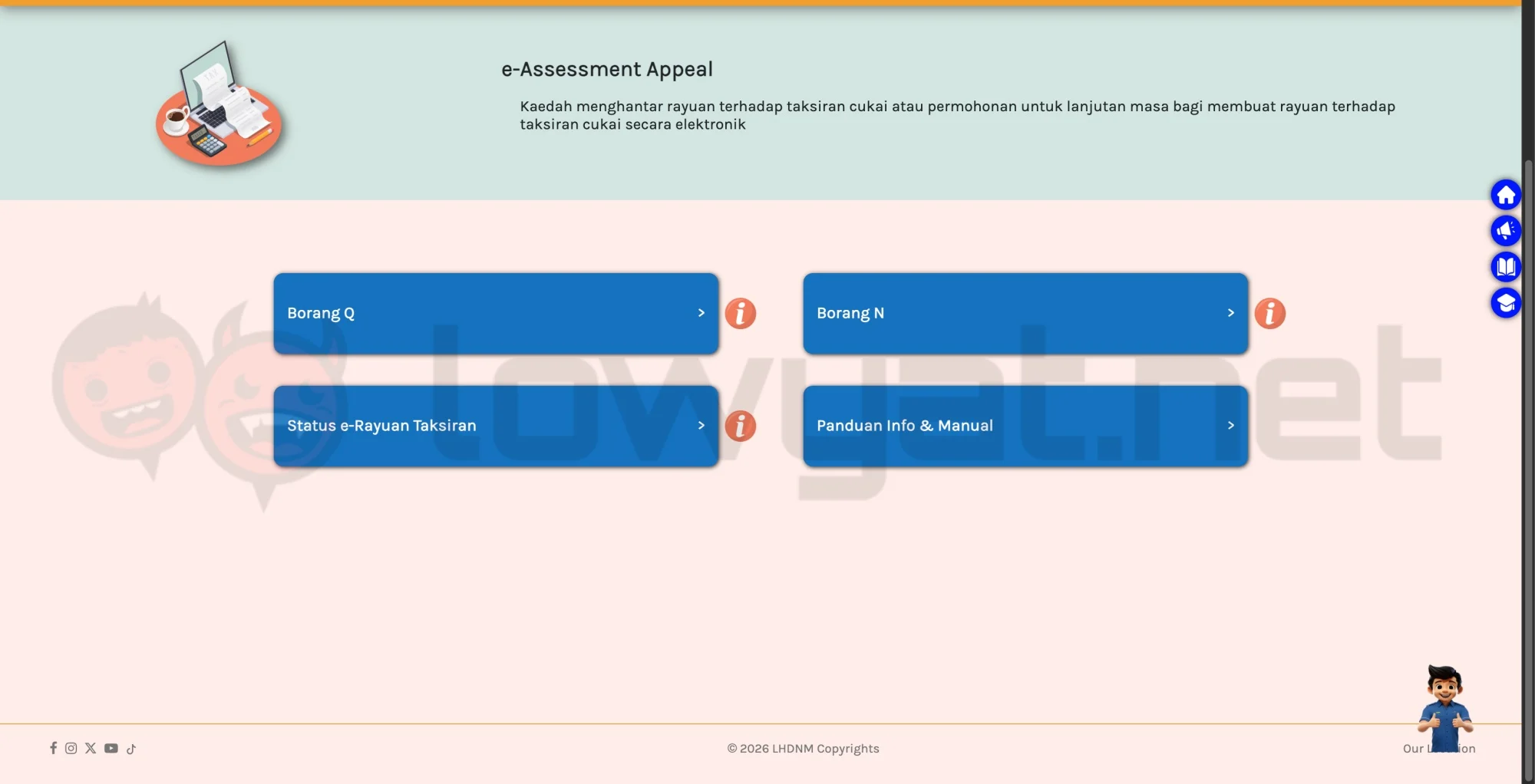The width and height of the screenshot is (1535, 784).
Task: Click chevron on Status e-Rayuan Taksiran
Action: tap(701, 426)
